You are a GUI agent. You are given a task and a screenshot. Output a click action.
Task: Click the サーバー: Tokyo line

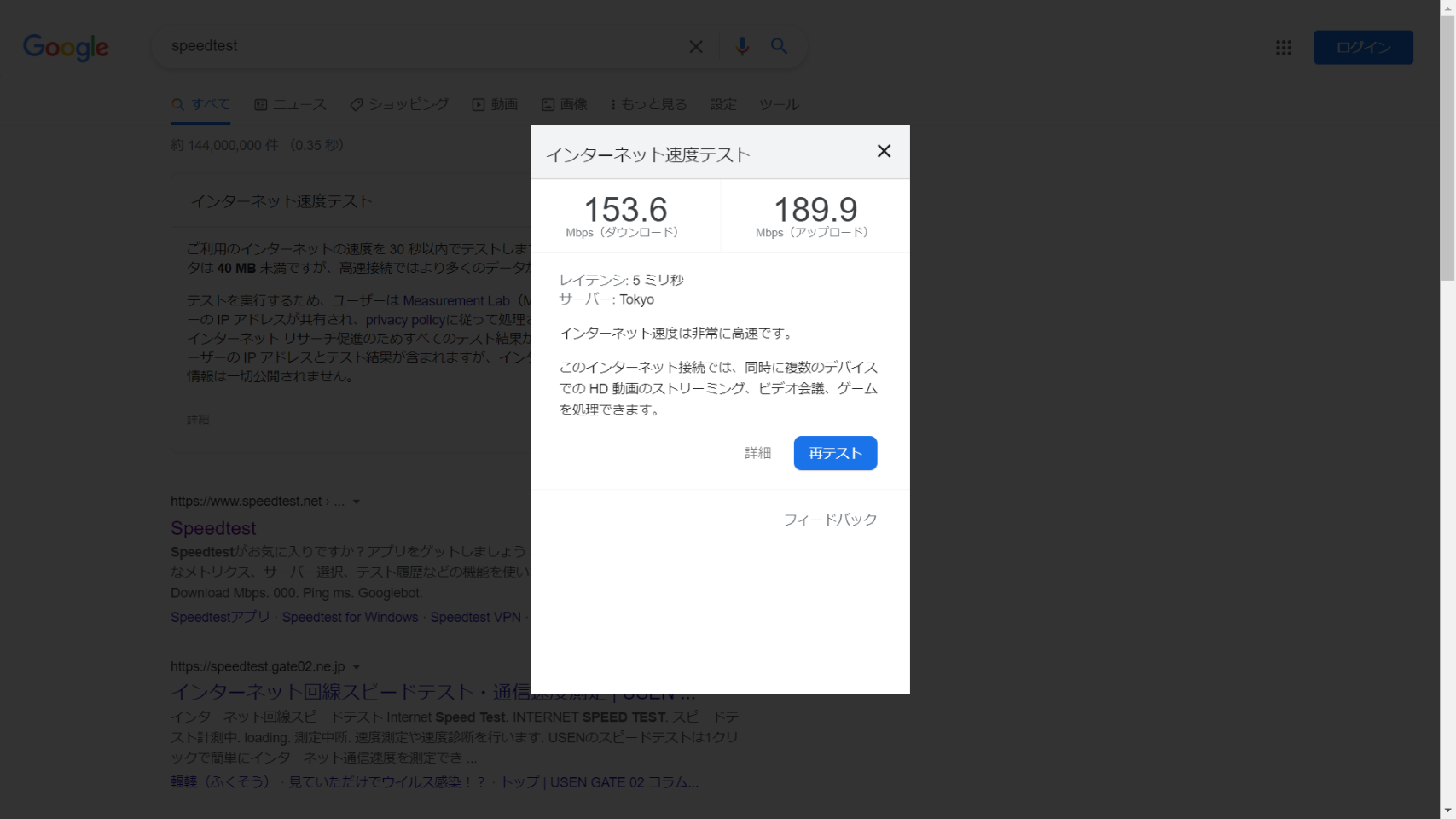[x=606, y=299]
